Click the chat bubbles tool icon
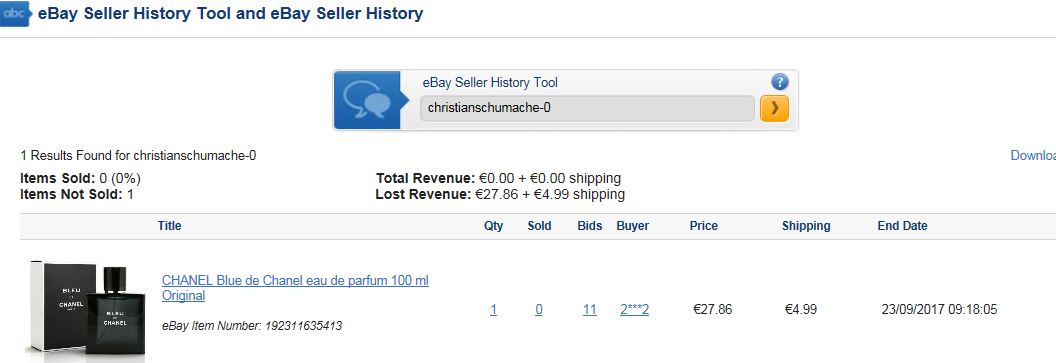This screenshot has width=1056, height=363. (367, 100)
